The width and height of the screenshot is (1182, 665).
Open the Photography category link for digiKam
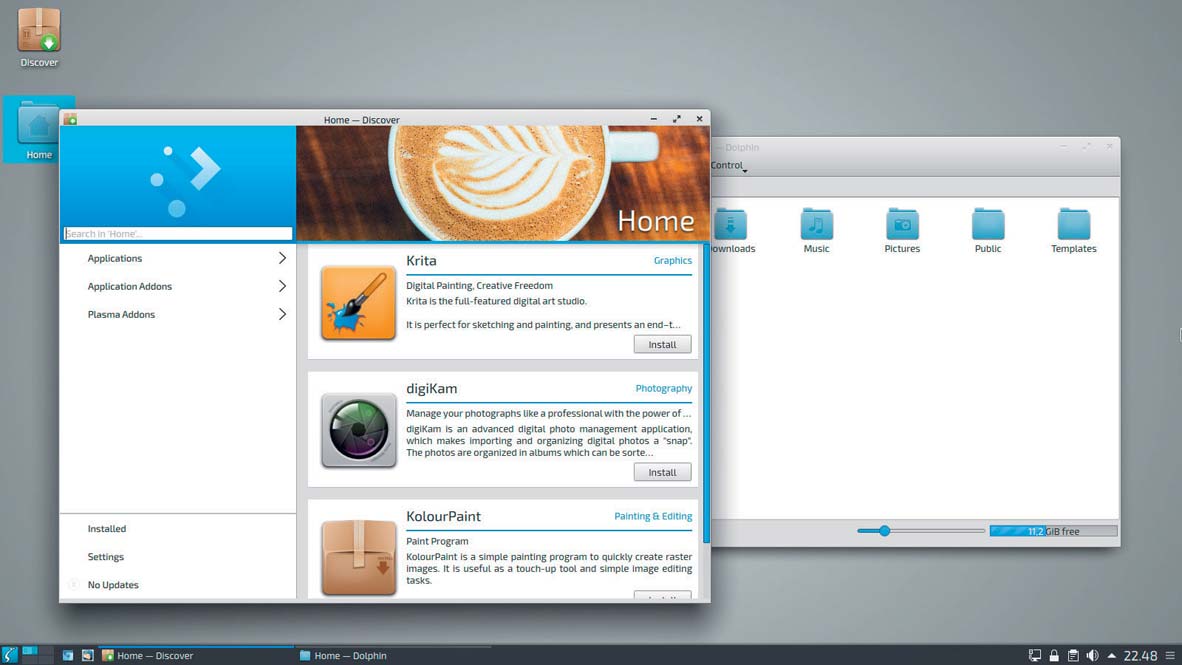663,388
